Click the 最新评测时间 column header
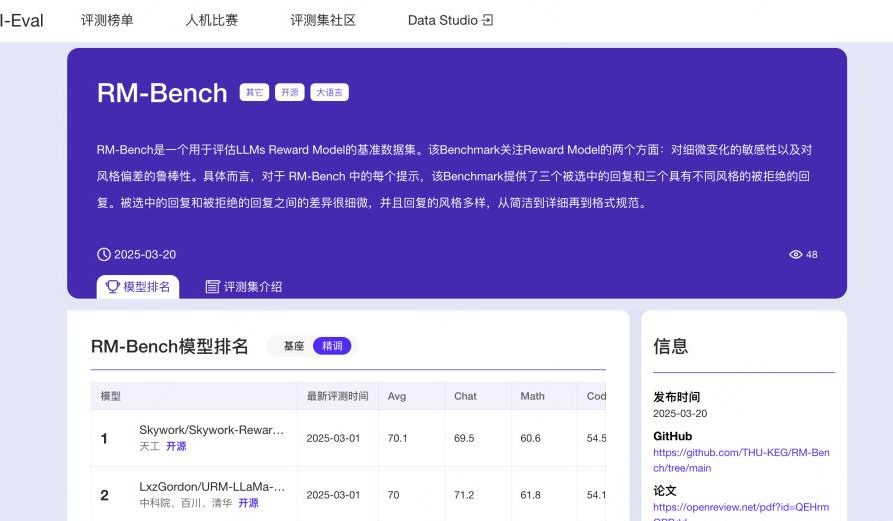This screenshot has width=893, height=521. tap(337, 396)
